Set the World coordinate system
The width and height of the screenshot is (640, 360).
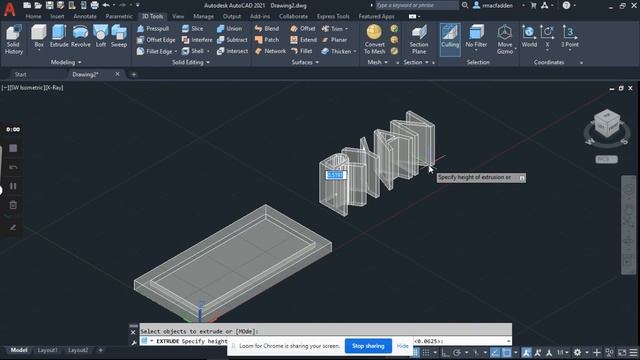[x=529, y=36]
